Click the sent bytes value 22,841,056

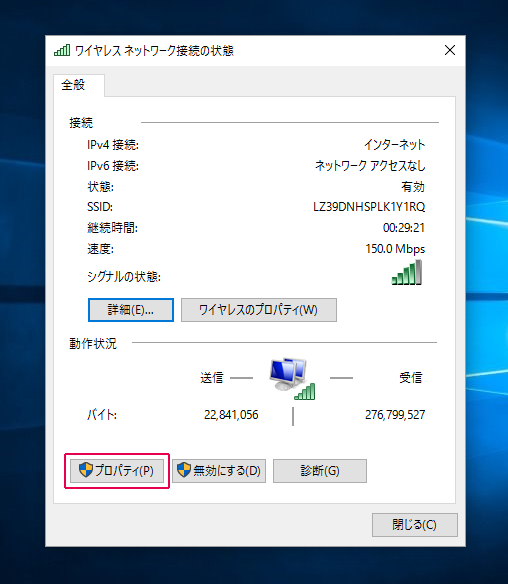point(231,415)
